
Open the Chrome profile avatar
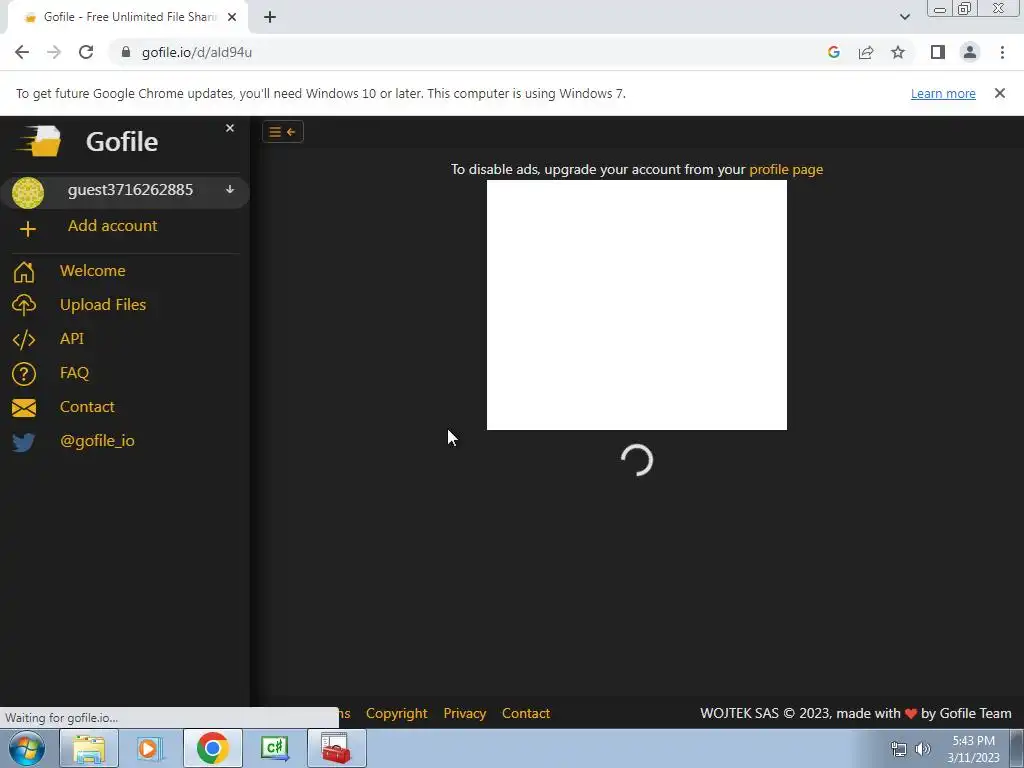coord(970,52)
